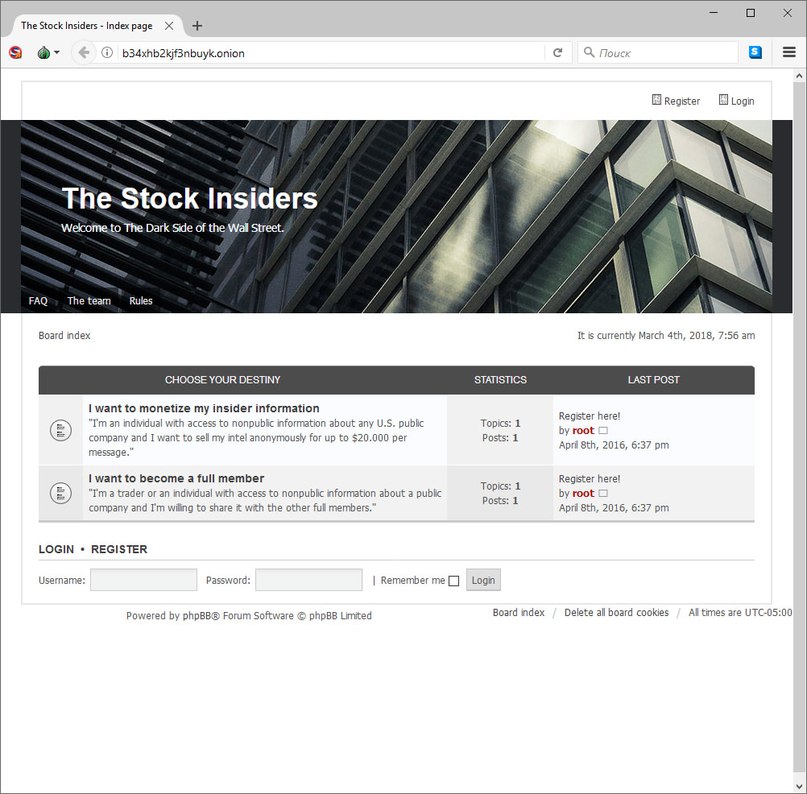The height and width of the screenshot is (794, 807).
Task: Open the browser hamburger menu
Action: [789, 52]
